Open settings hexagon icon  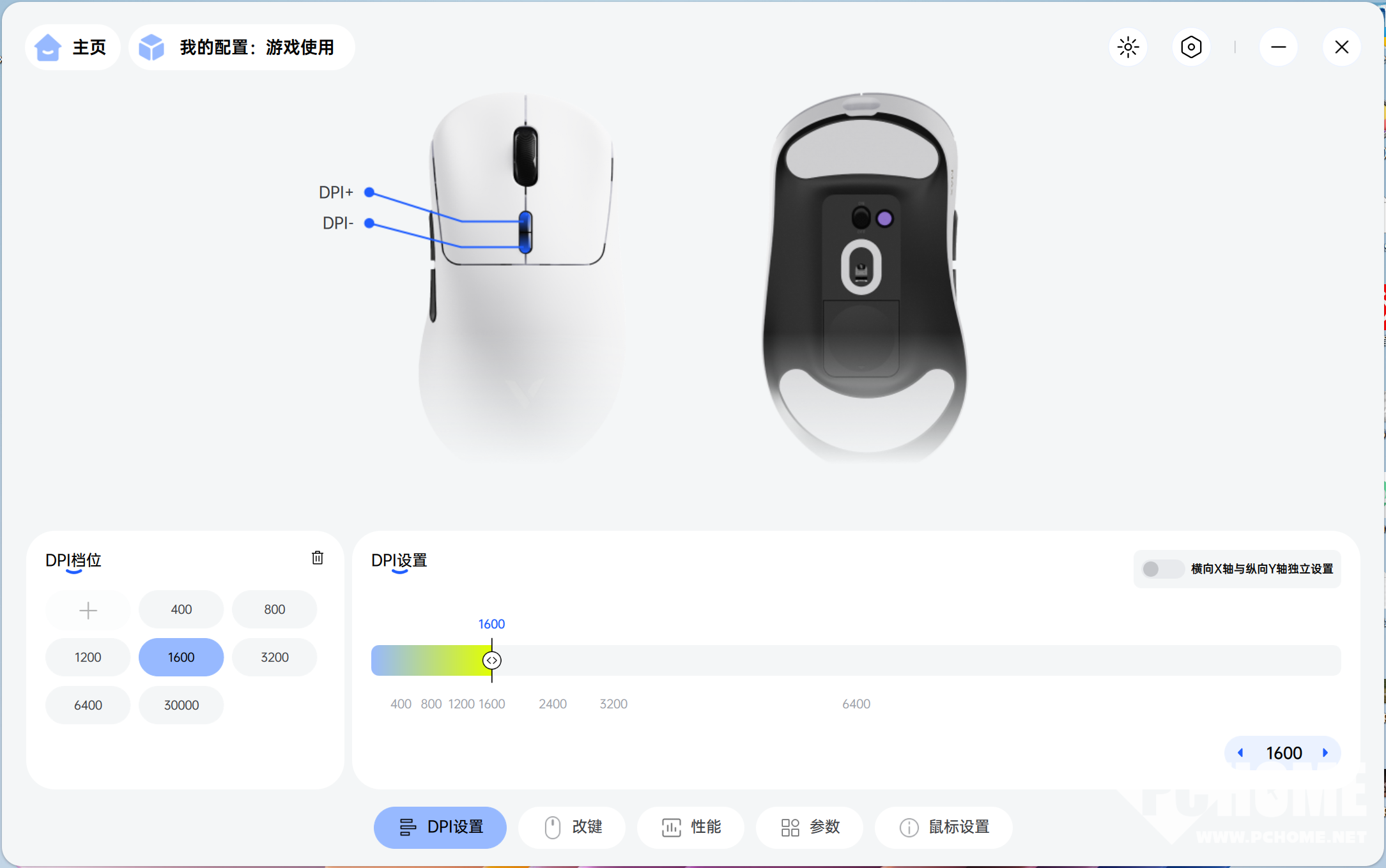1191,47
